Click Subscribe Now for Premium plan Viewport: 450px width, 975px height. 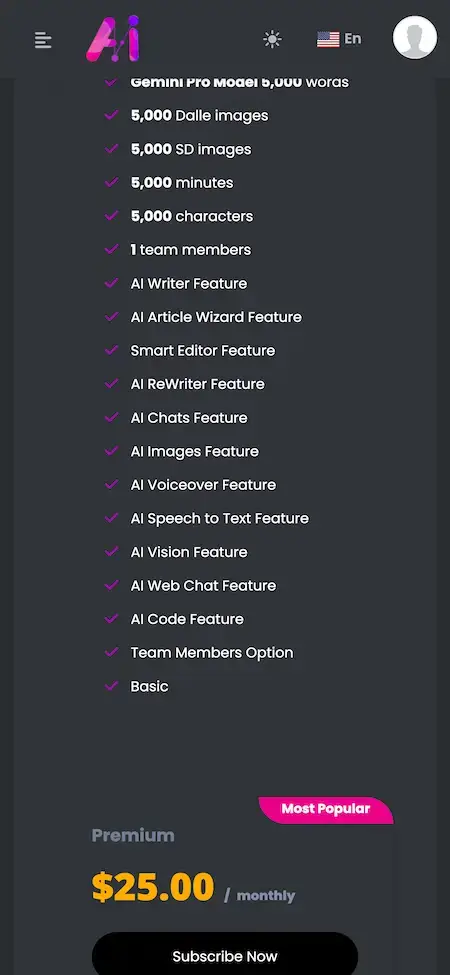coord(225,956)
